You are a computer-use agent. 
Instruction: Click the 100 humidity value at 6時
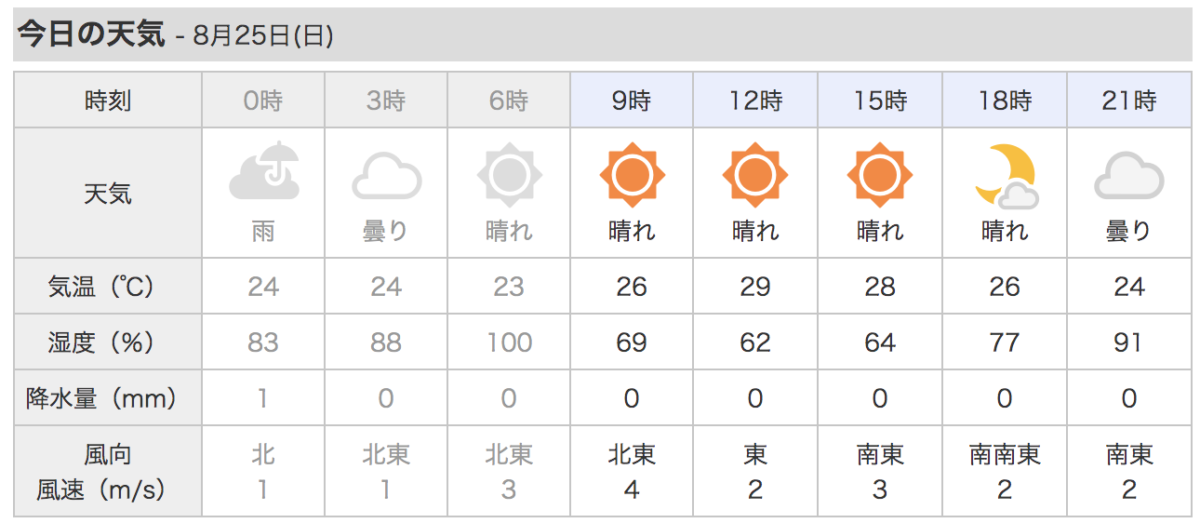click(x=509, y=342)
